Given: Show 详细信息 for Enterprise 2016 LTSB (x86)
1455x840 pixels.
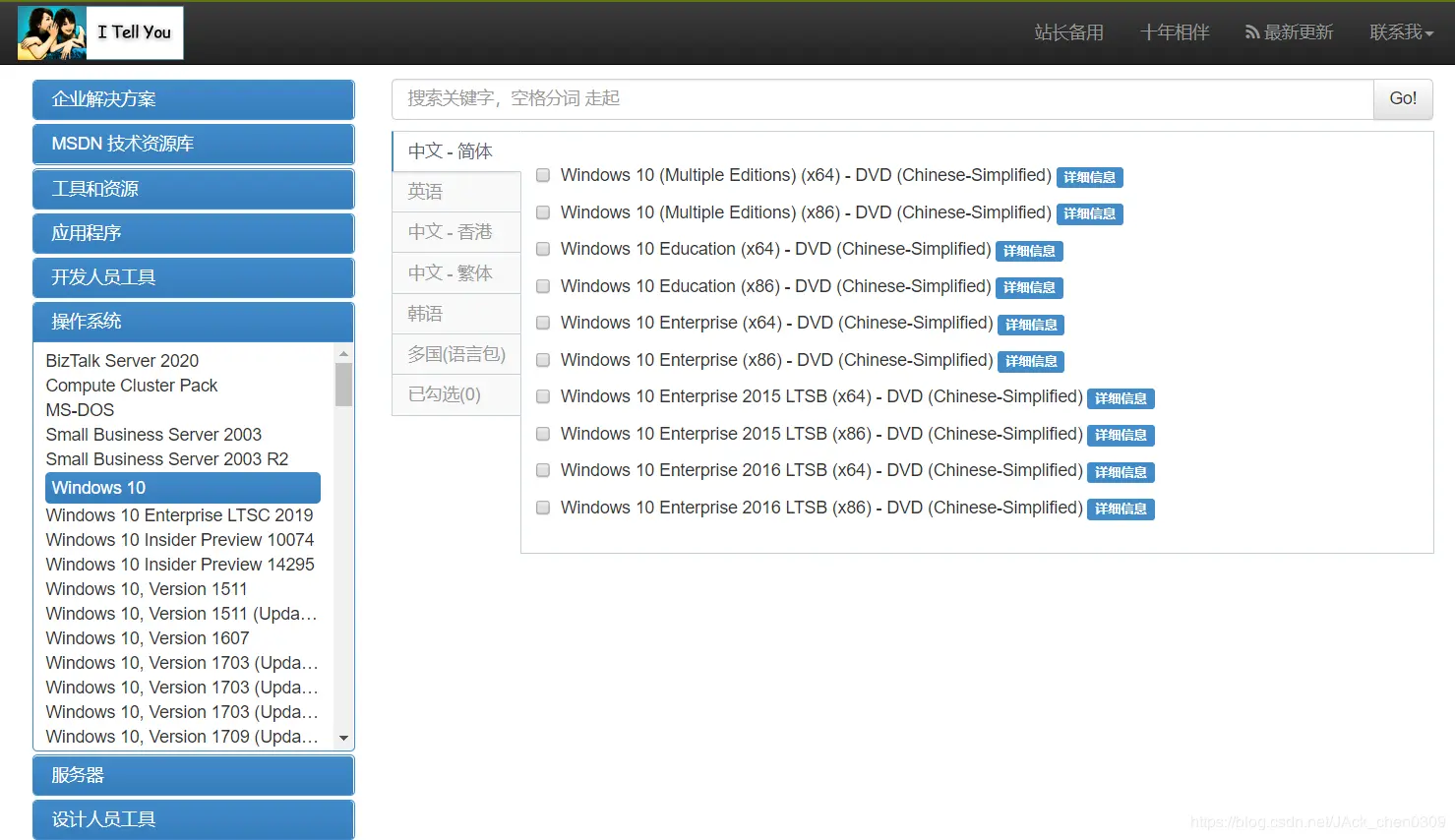Looking at the screenshot, I should (1121, 509).
